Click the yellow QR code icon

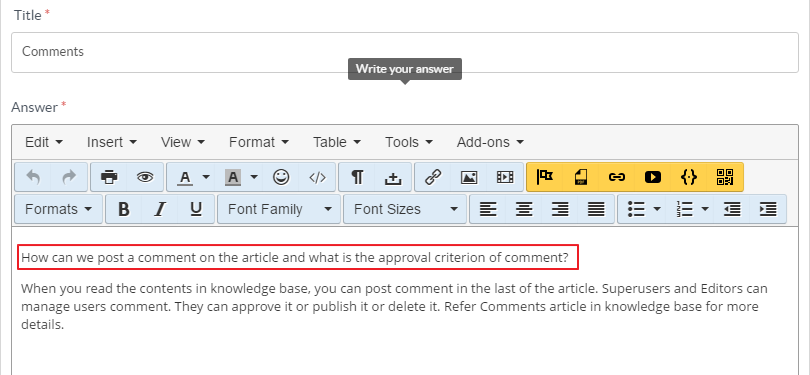[x=725, y=177]
